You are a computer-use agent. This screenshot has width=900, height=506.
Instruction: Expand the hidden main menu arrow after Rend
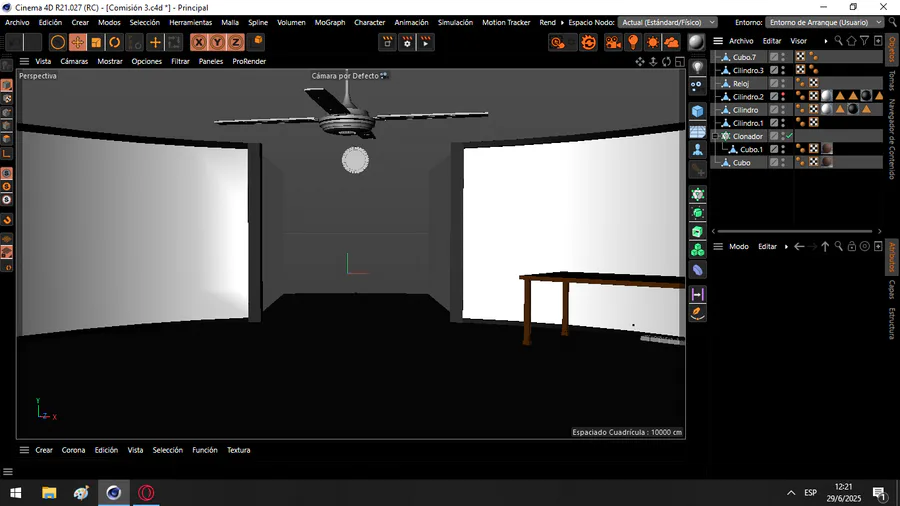pyautogui.click(x=562, y=22)
